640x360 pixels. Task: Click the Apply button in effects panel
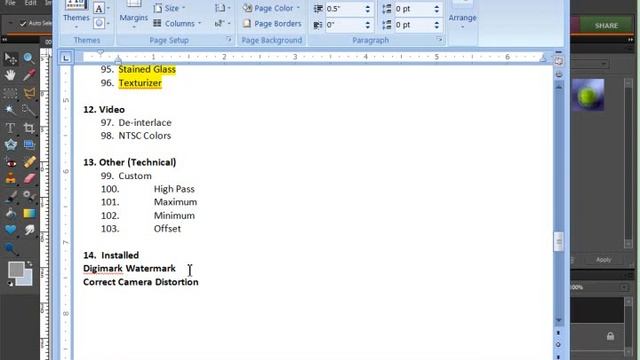tap(603, 260)
